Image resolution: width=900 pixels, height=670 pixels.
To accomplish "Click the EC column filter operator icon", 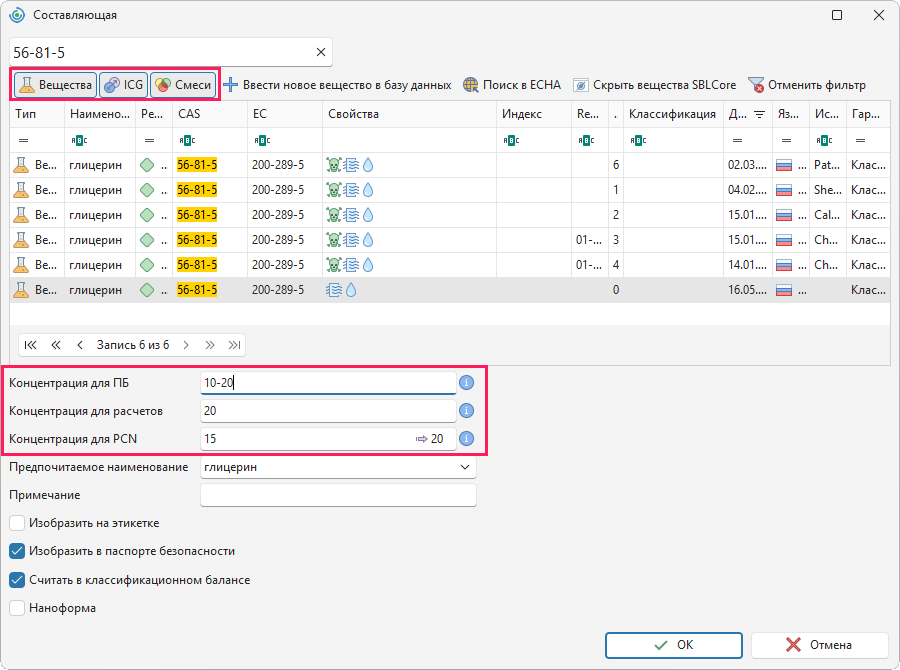I will coord(262,140).
